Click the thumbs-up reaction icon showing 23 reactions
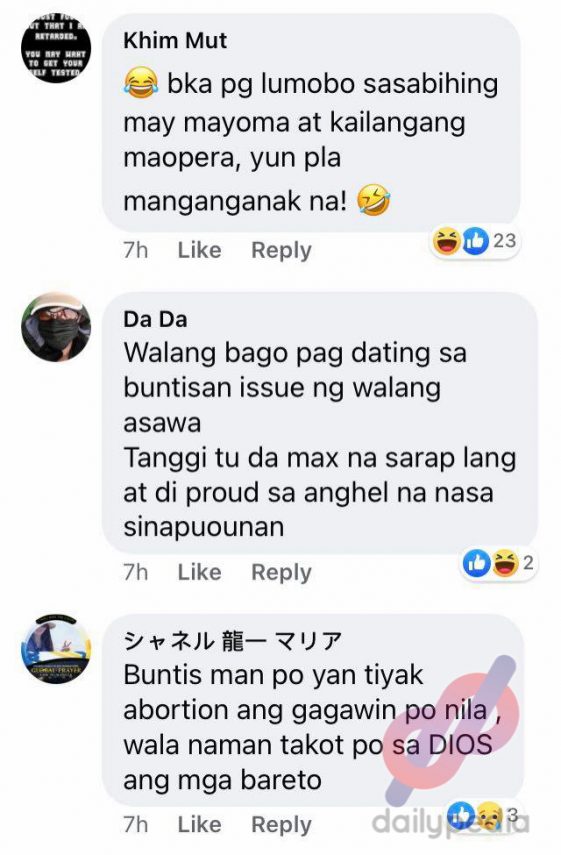Viewport: 561px width, 855px height. click(x=475, y=240)
